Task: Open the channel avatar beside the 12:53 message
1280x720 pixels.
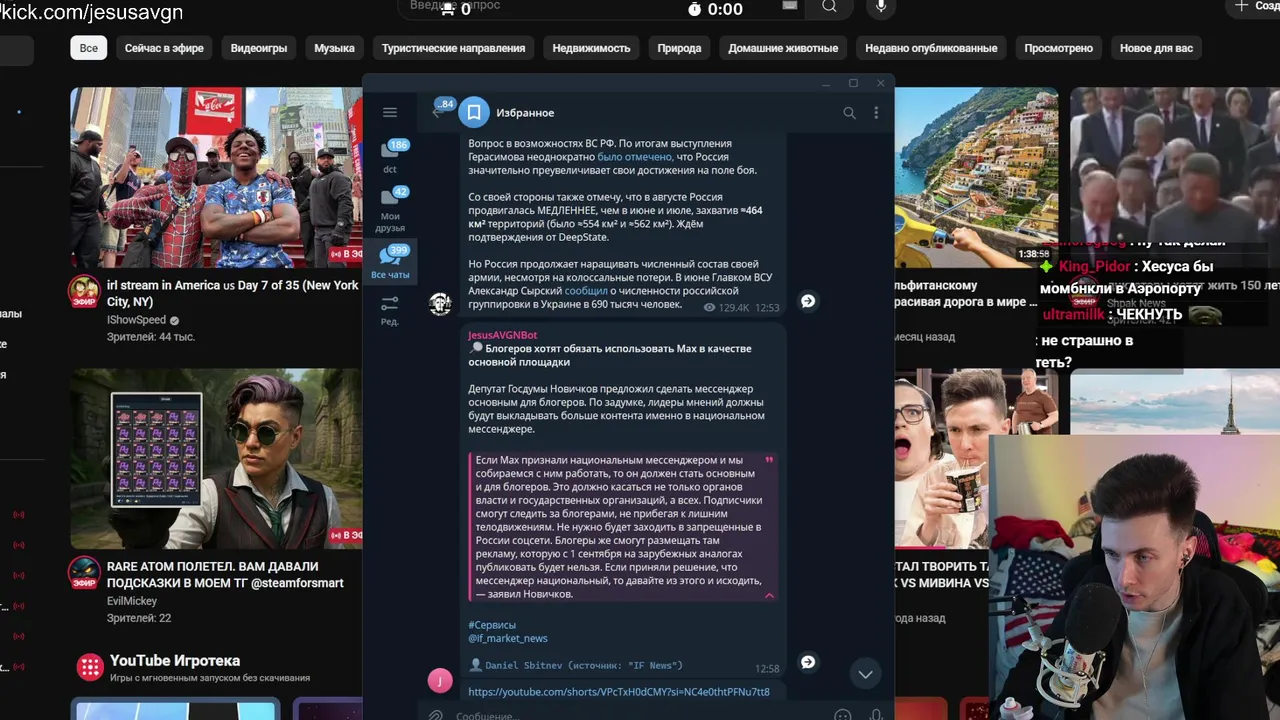Action: pos(440,303)
